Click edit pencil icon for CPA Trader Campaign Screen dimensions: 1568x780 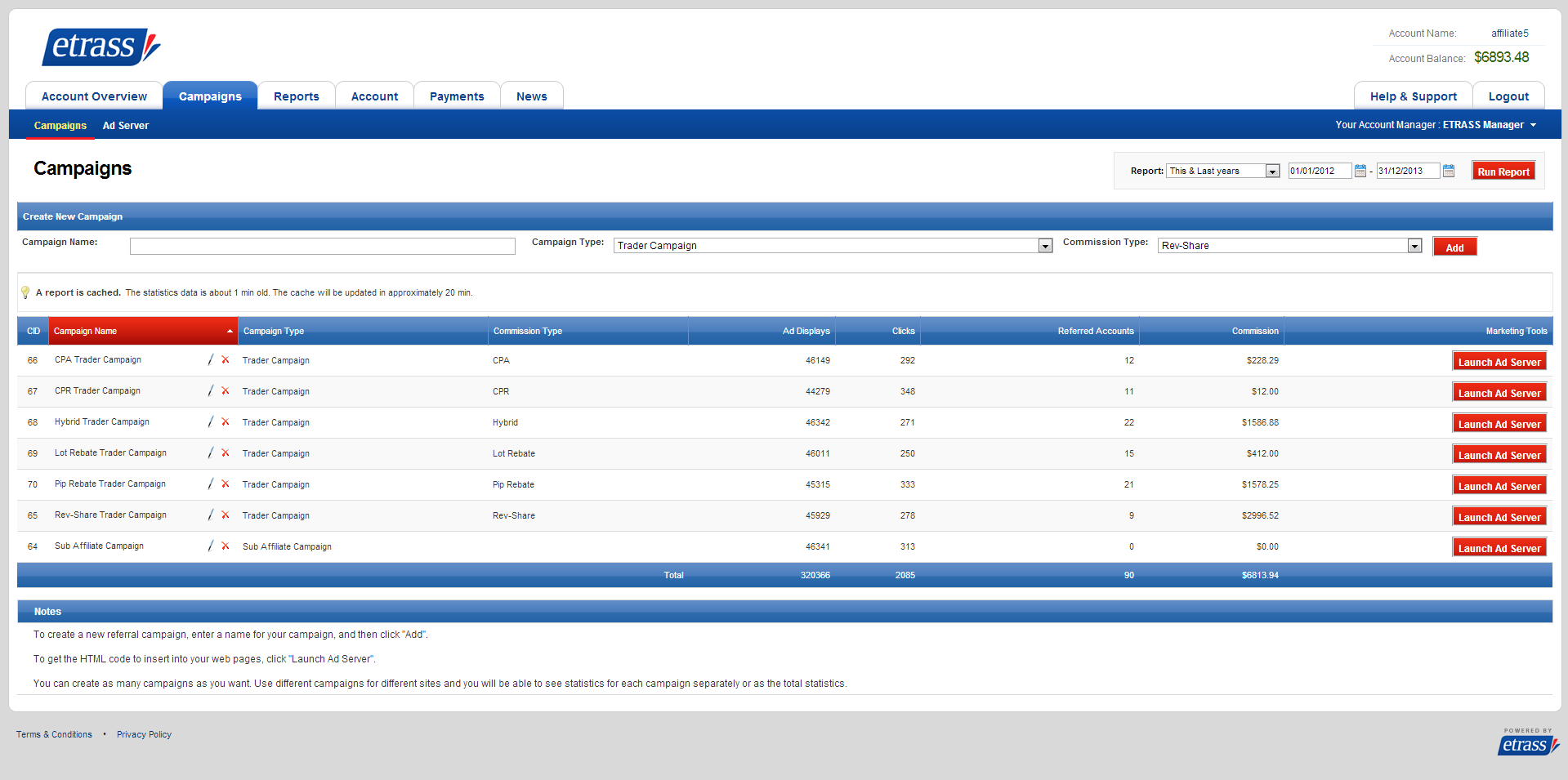tap(211, 359)
